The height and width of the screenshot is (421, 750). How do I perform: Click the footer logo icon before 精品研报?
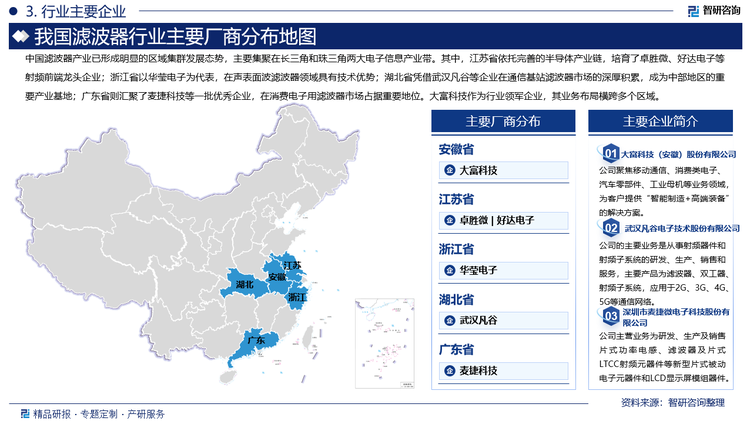coord(25,414)
